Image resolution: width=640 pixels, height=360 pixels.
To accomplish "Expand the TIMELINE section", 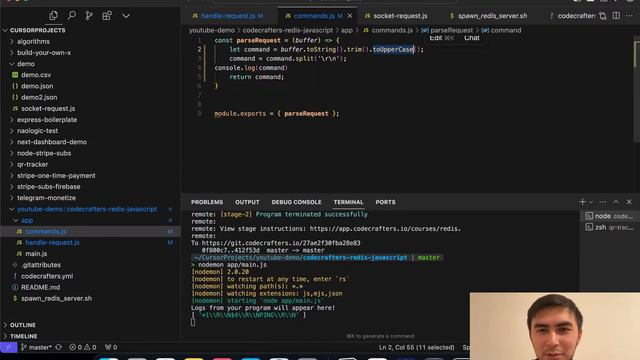I will 23,336.
